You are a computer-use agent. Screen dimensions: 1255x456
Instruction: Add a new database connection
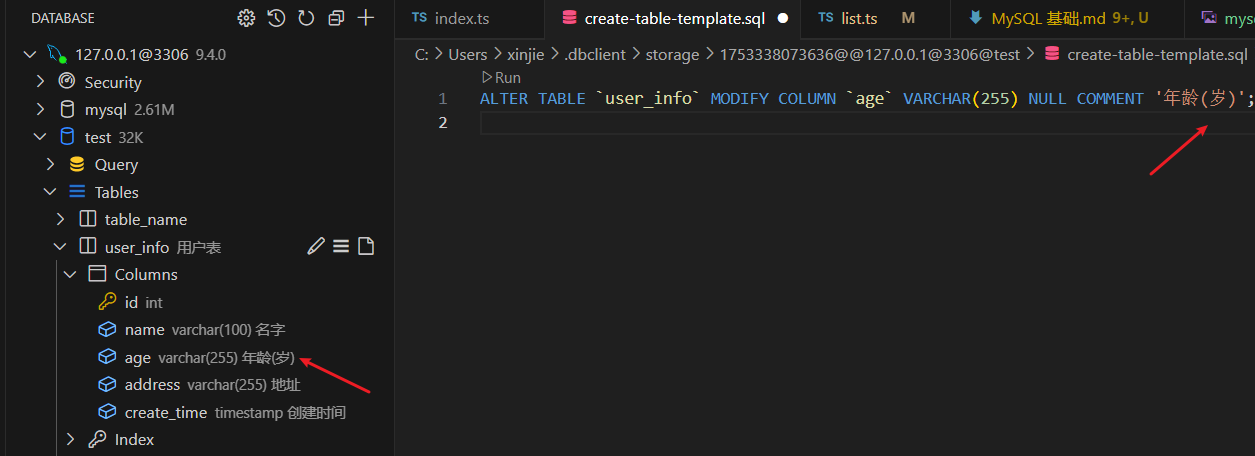point(366,18)
